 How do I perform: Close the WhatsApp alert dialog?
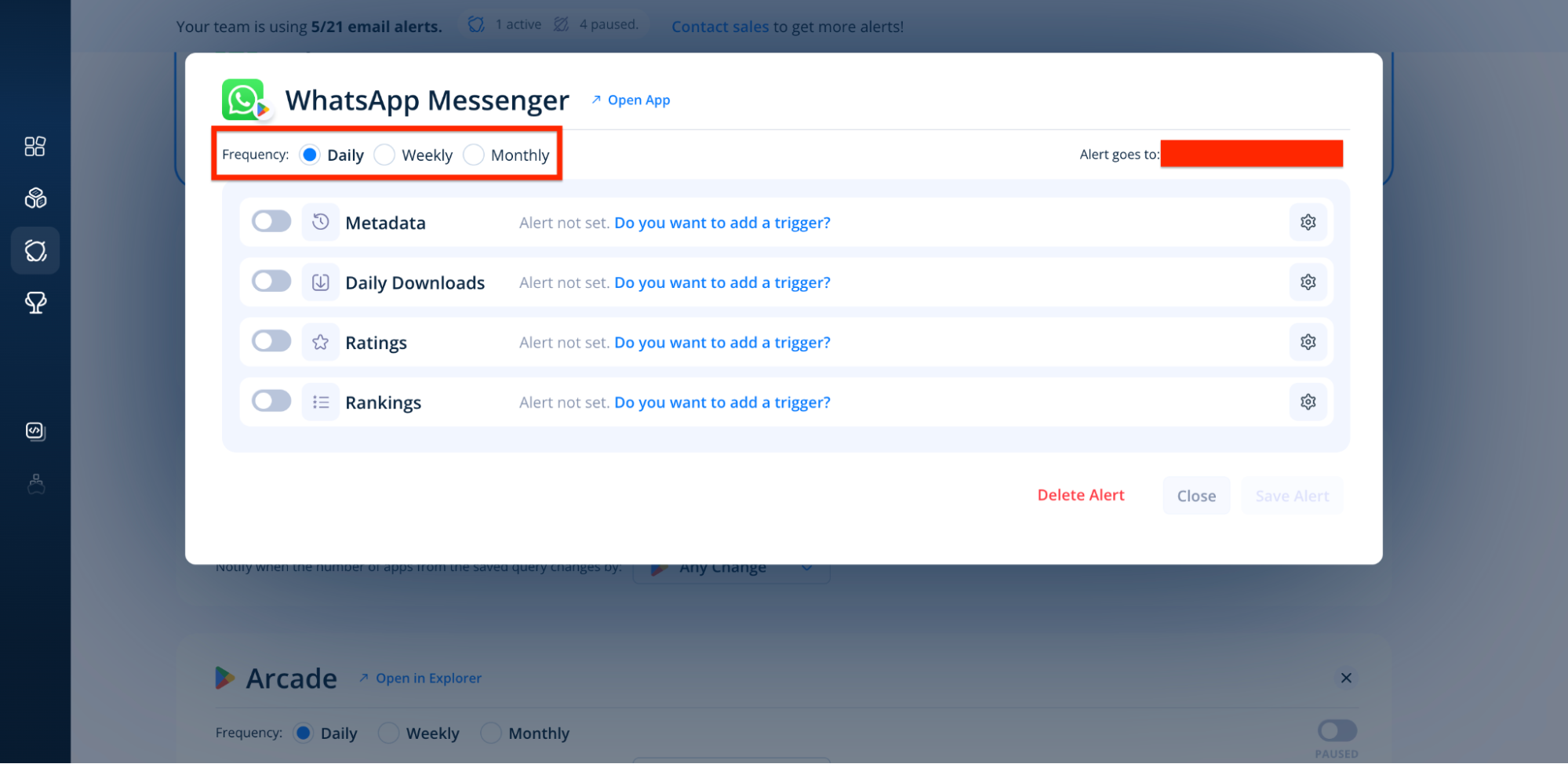[x=1196, y=496]
